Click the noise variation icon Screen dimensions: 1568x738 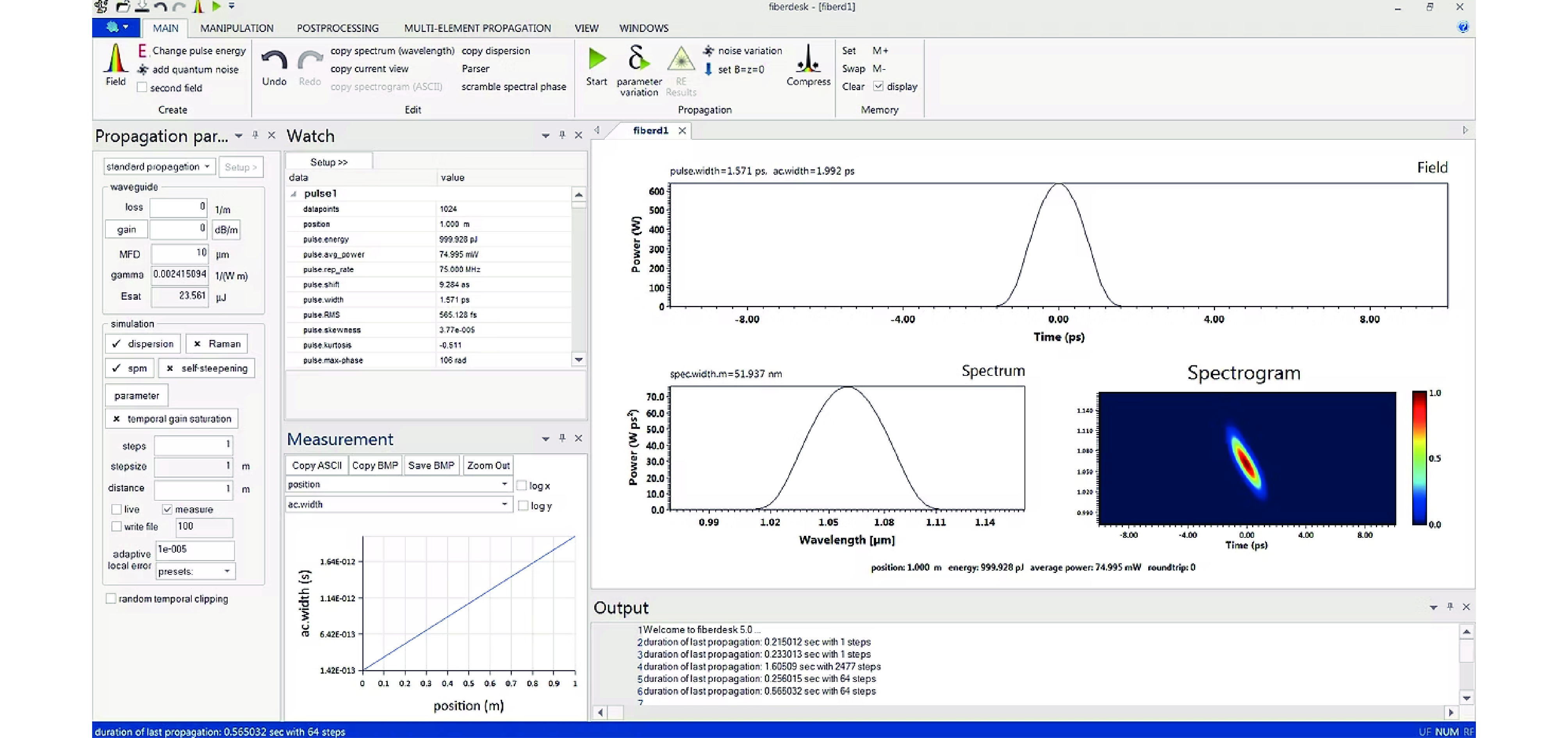709,50
